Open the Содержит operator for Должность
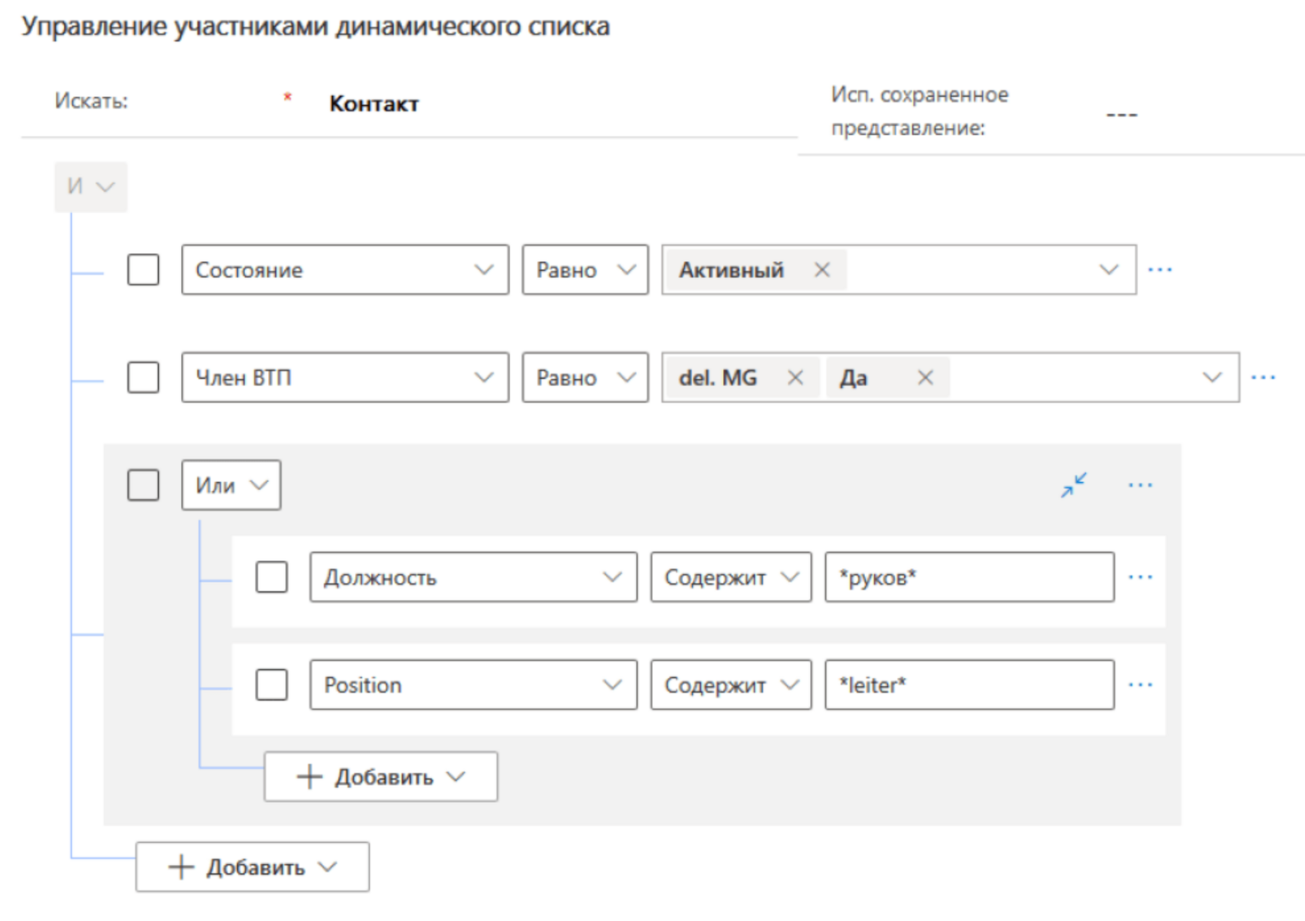Viewport: 1305px width, 921px height. pos(731,577)
